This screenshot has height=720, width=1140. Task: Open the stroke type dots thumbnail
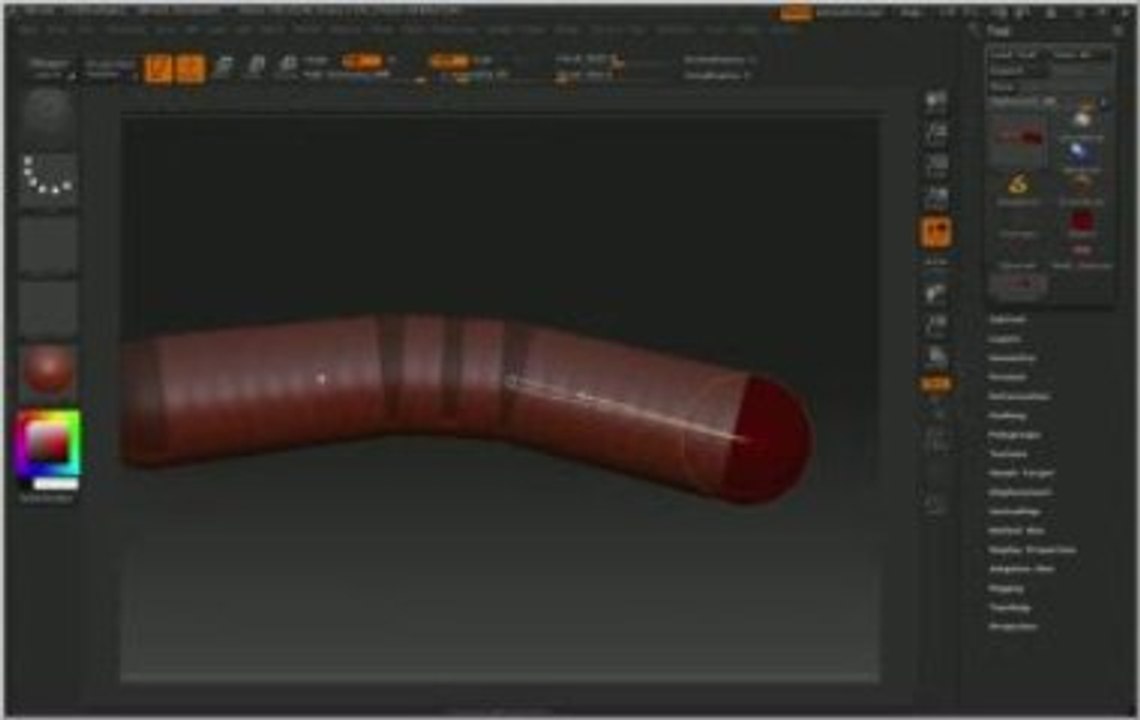[47, 179]
